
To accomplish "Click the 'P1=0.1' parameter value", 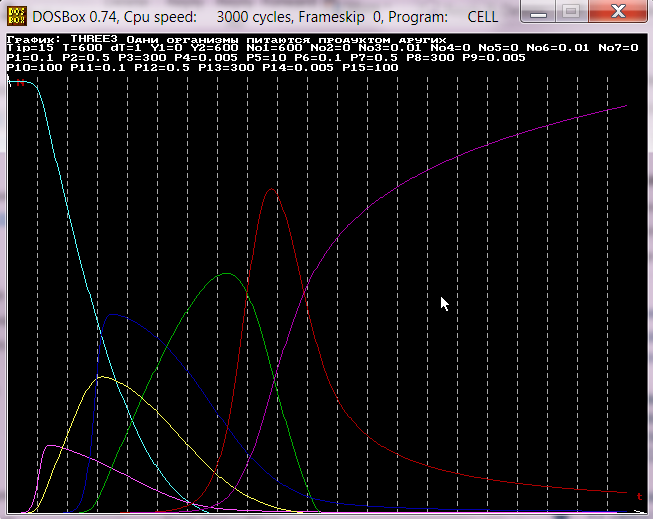I will pyautogui.click(x=30, y=58).
